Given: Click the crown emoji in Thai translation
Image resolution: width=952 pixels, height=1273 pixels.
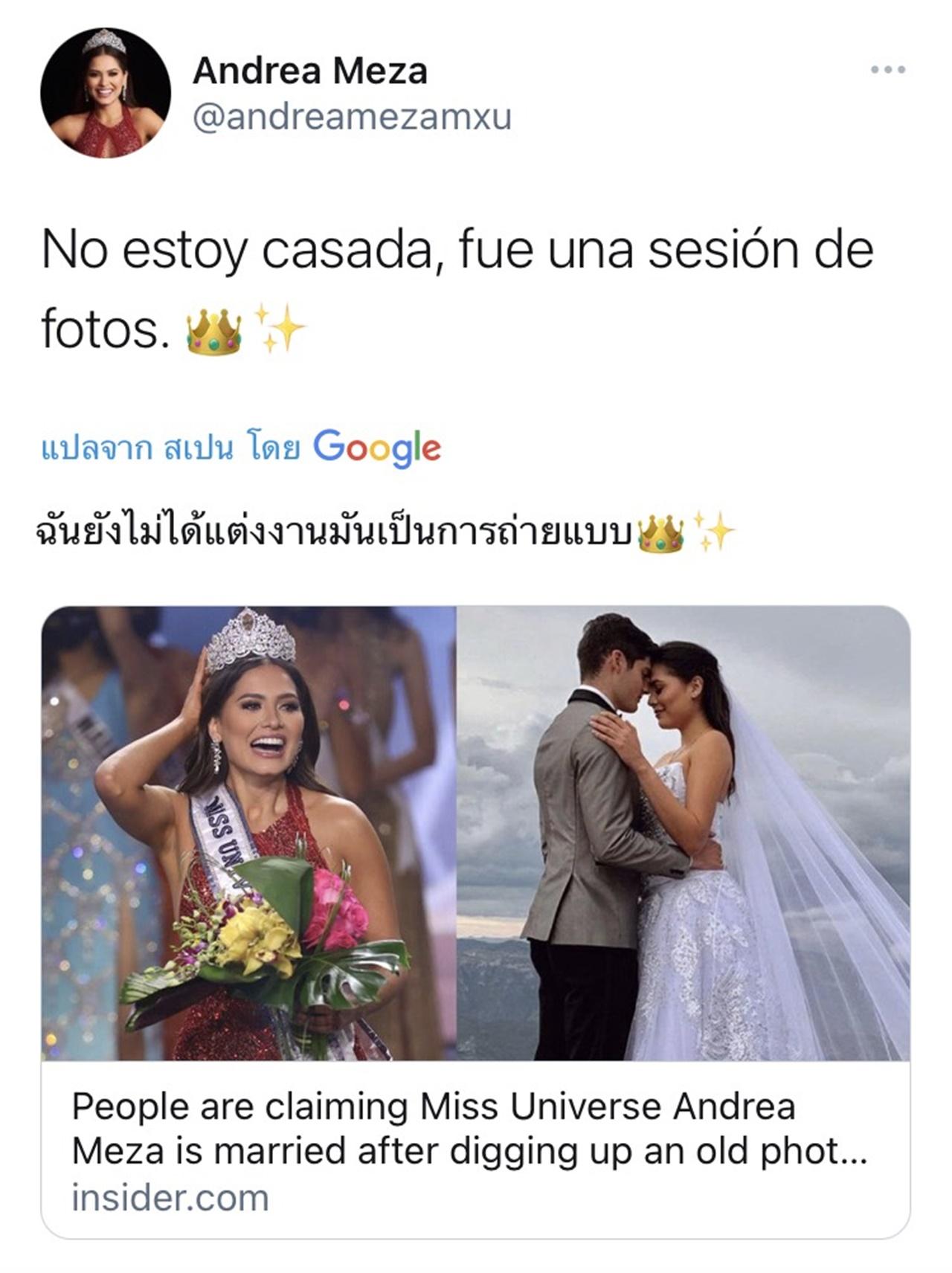Looking at the screenshot, I should 660,534.
